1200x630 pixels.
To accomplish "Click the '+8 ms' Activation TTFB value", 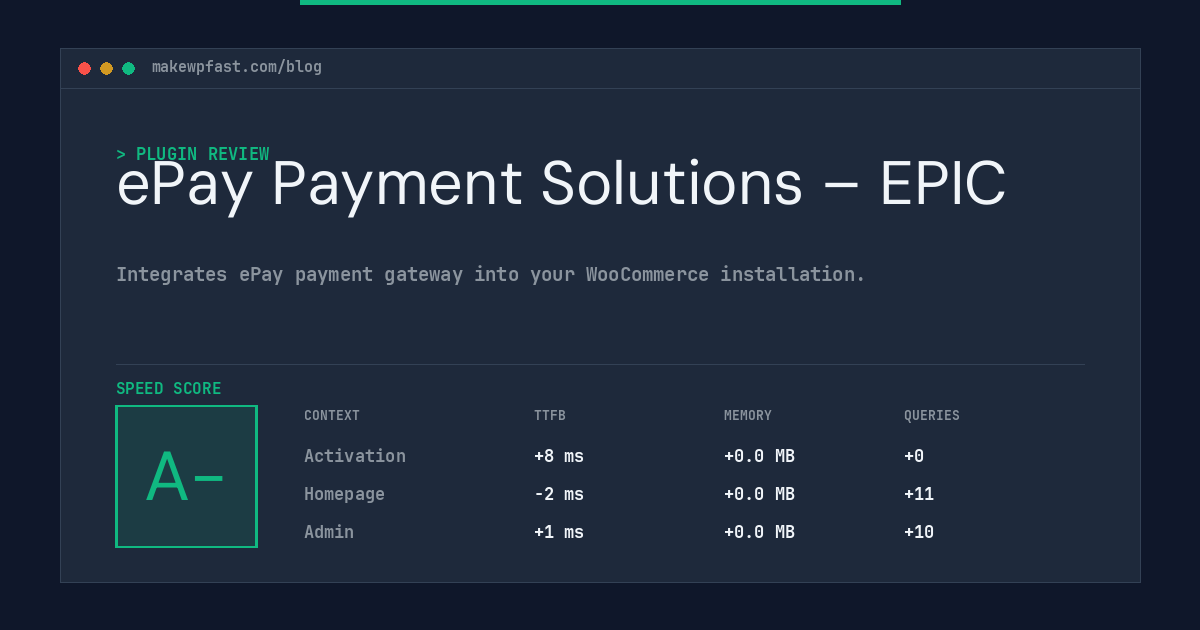I will coord(559,456).
